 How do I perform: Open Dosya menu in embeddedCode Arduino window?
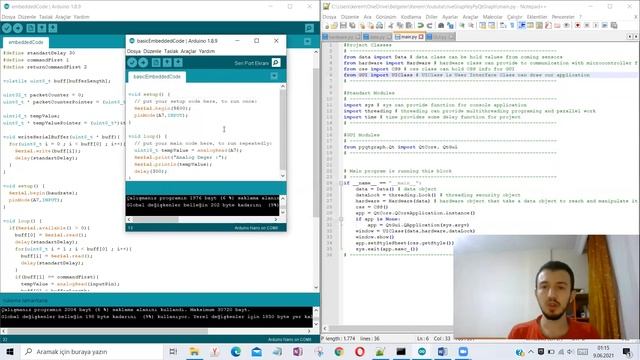pos(8,17)
